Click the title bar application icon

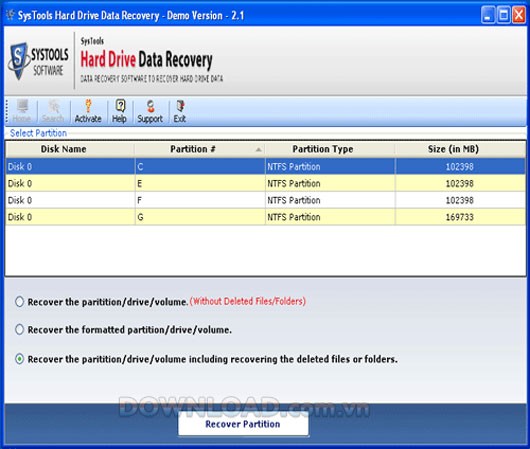[x=10, y=15]
